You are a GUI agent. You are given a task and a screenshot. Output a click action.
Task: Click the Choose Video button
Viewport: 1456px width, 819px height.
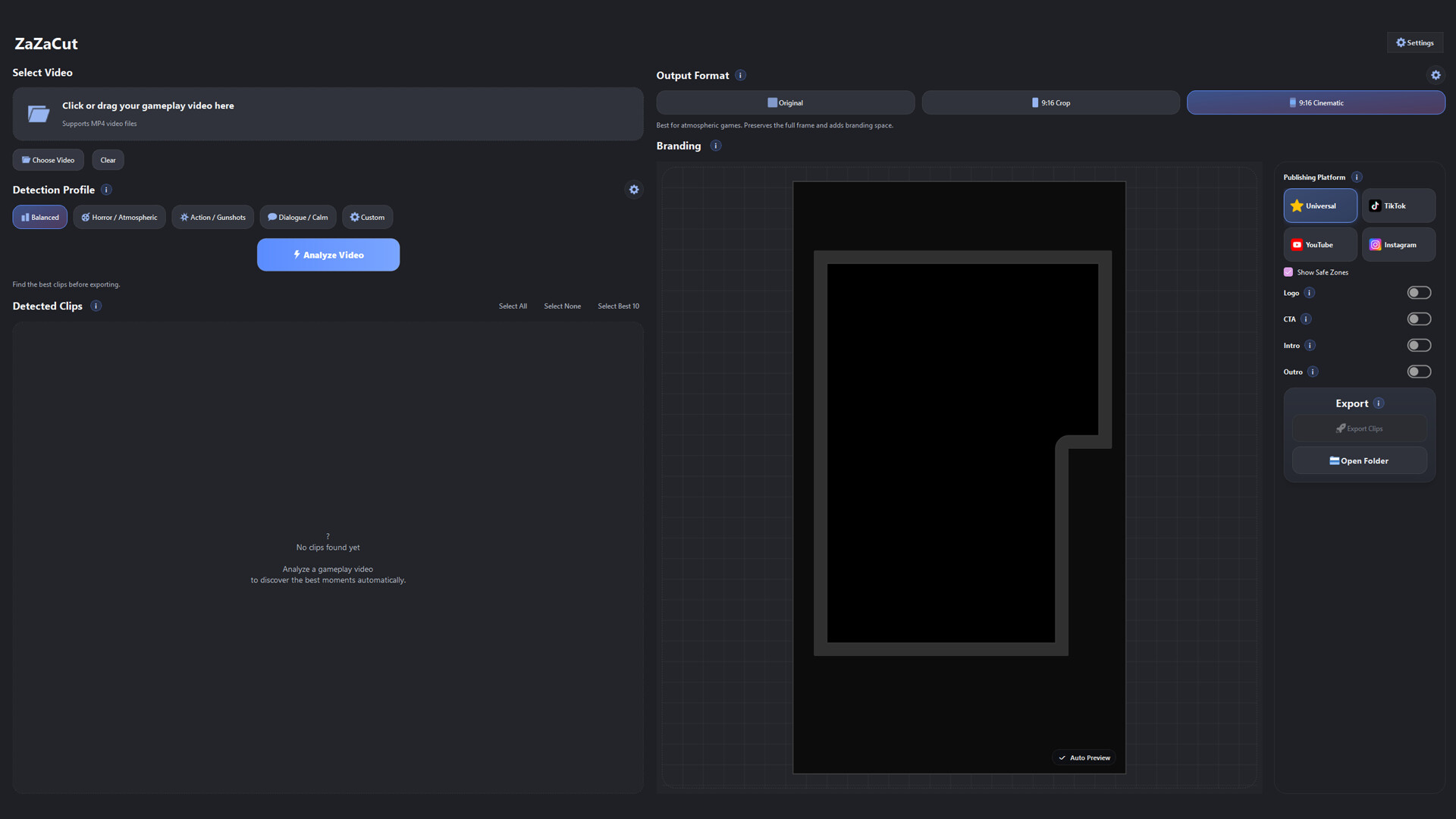tap(49, 160)
